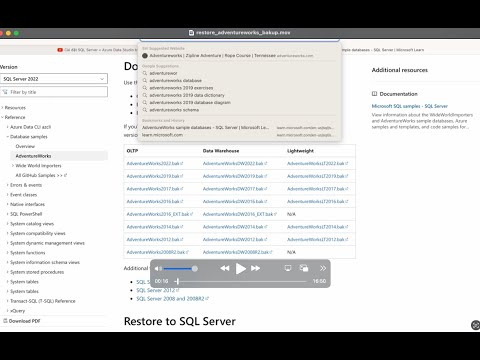Play the video with the play button
The height and width of the screenshot is (360, 480).
point(240,268)
